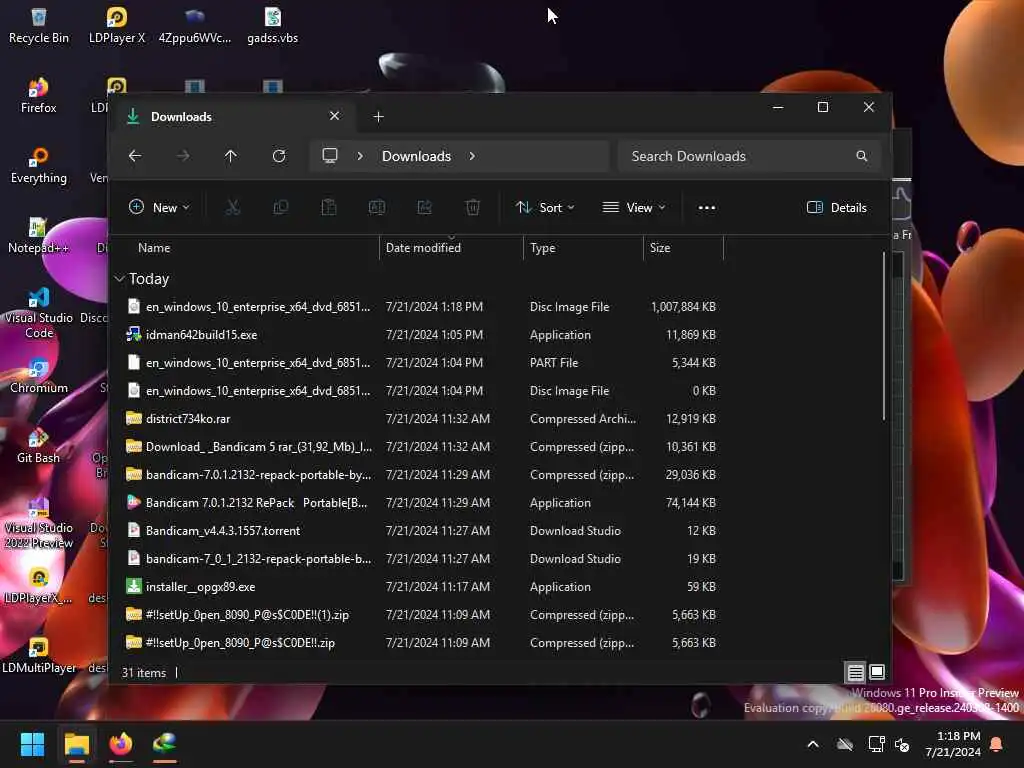The height and width of the screenshot is (768, 1024).
Task: Click the Paste toolbar icon
Action: pyautogui.click(x=328, y=208)
